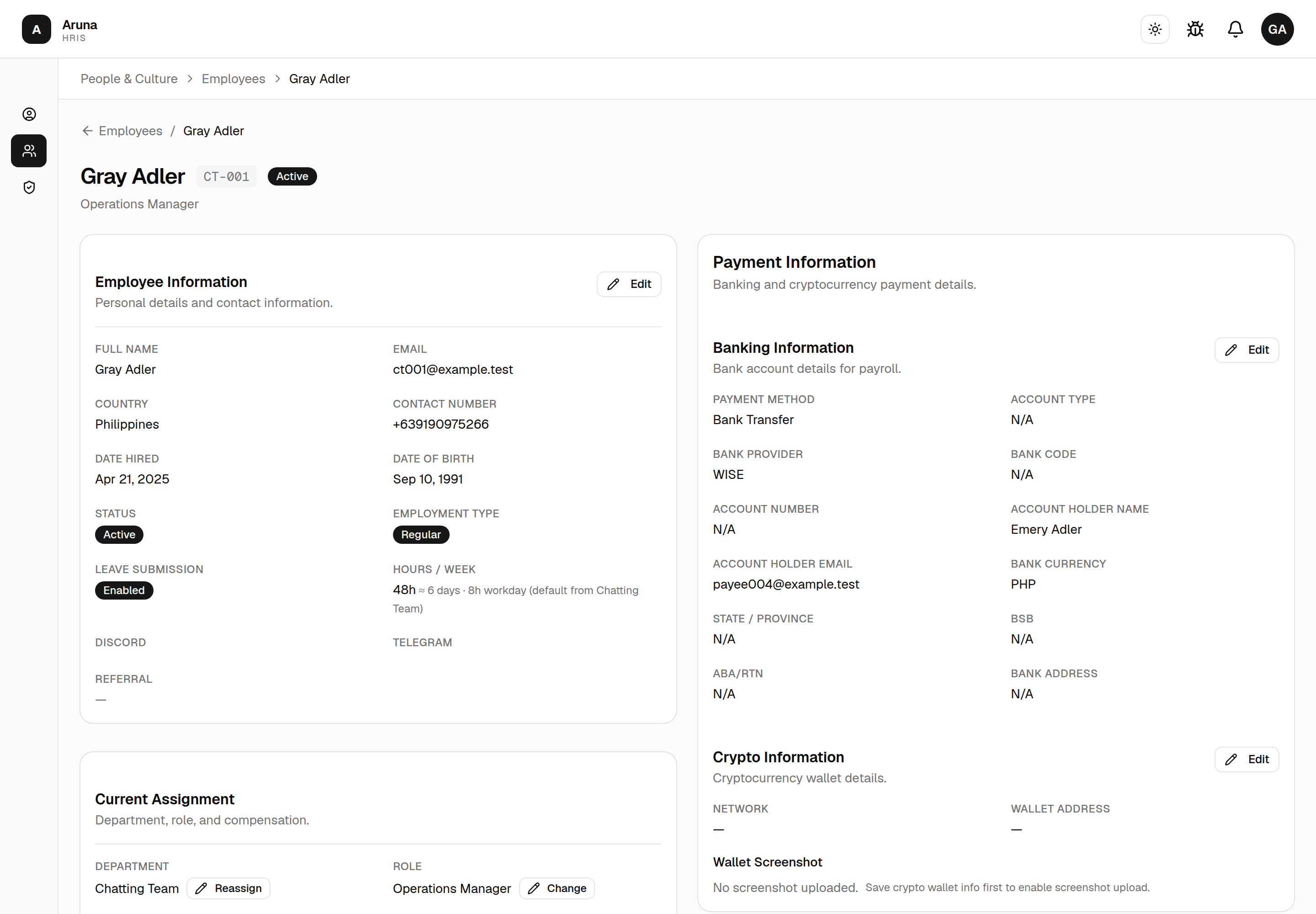The height and width of the screenshot is (914, 1316).
Task: Edit the Crypto Information section
Action: point(1246,760)
